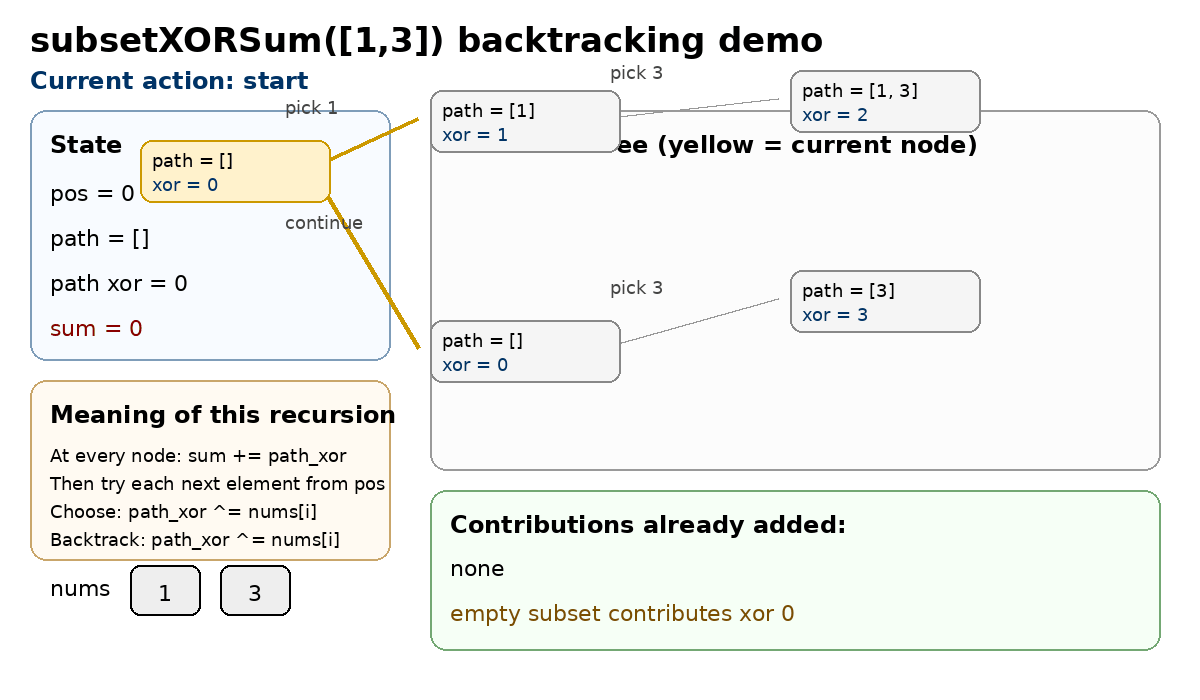This screenshot has height=700, width=1200.
Task: Click the tree node path = [1]
Action: point(525,121)
